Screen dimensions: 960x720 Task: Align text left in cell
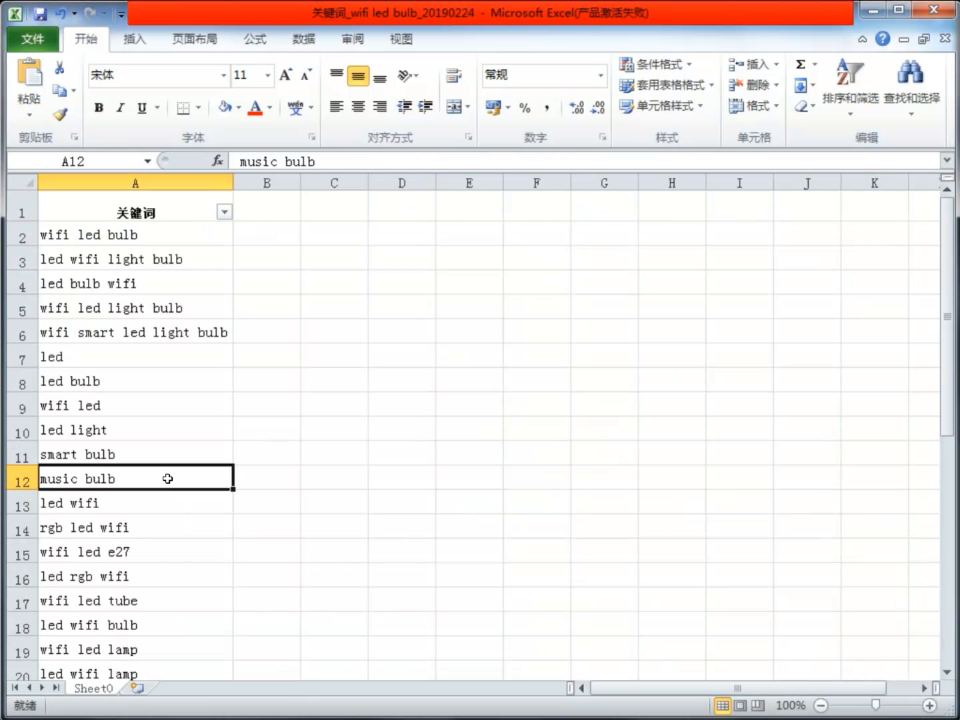(336, 107)
